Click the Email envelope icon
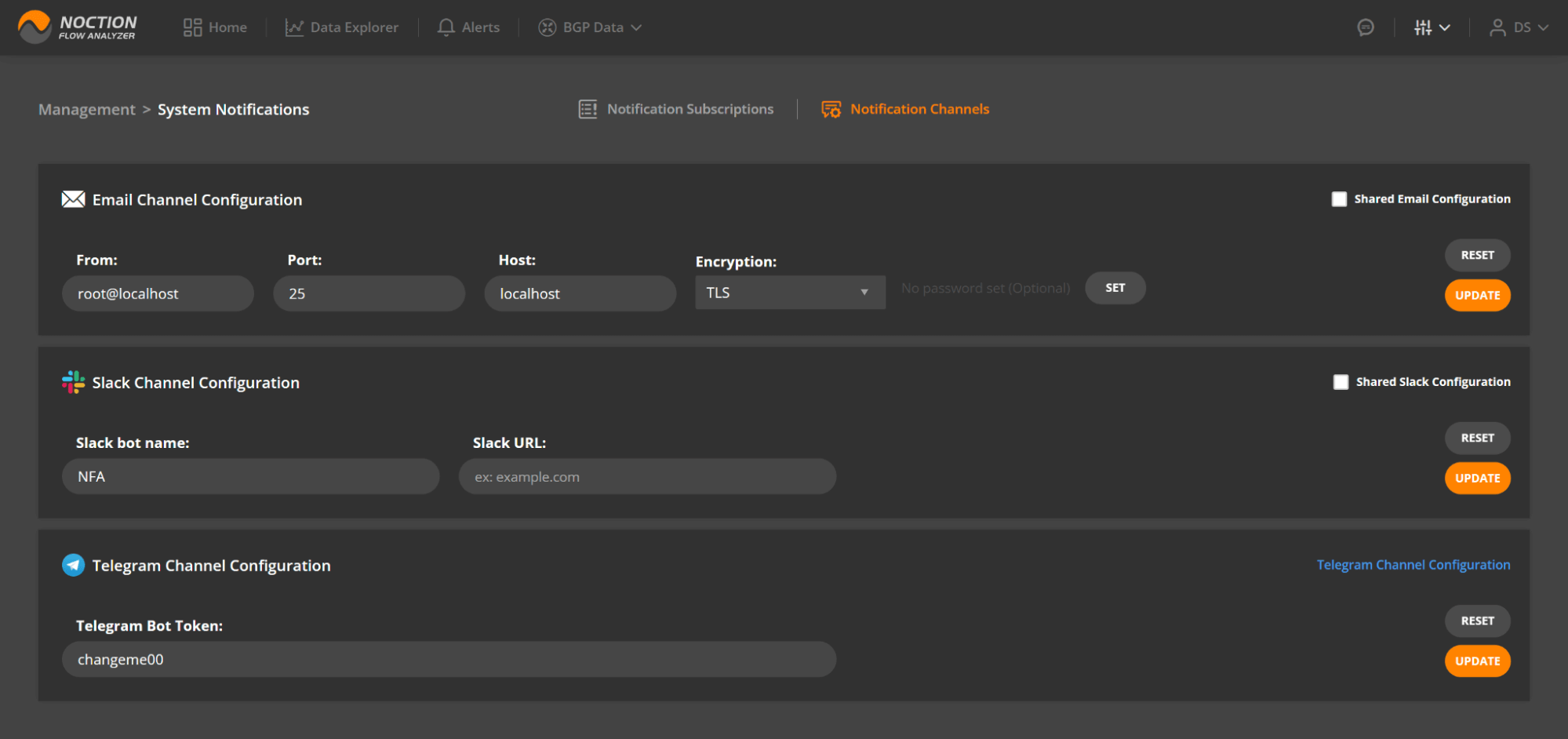Viewport: 1568px width, 739px height. click(x=73, y=199)
